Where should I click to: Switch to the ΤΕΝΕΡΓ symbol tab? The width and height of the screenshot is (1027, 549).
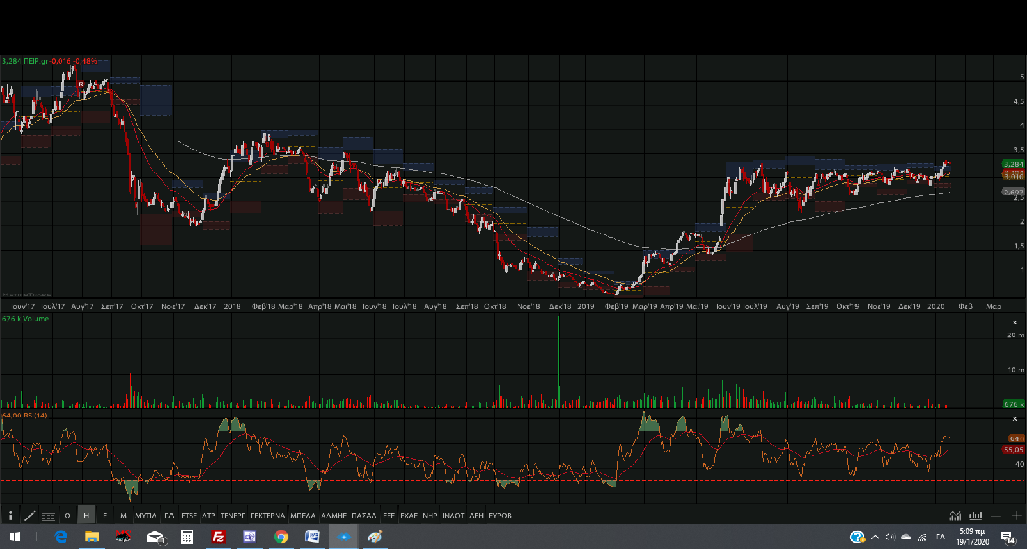click(233, 515)
